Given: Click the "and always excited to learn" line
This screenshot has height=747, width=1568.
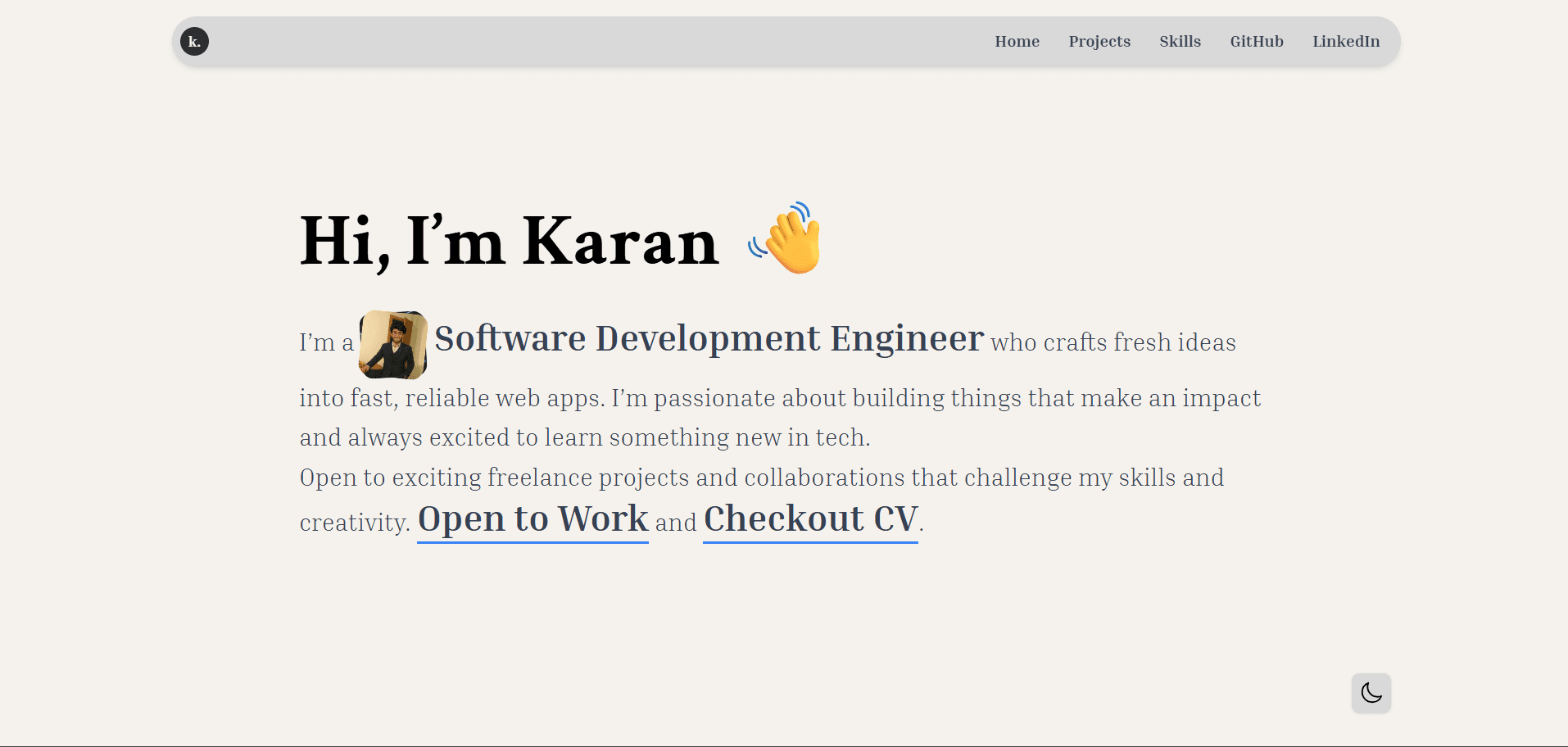Looking at the screenshot, I should [x=584, y=437].
